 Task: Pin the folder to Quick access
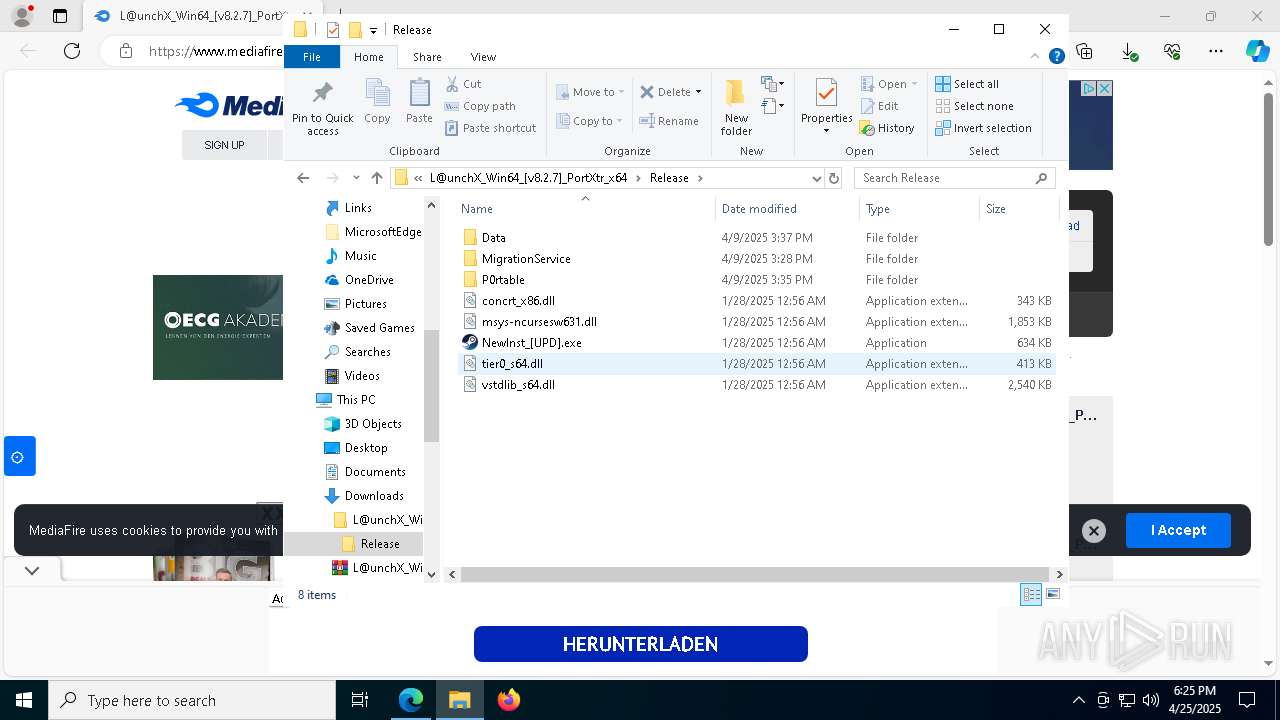[322, 107]
